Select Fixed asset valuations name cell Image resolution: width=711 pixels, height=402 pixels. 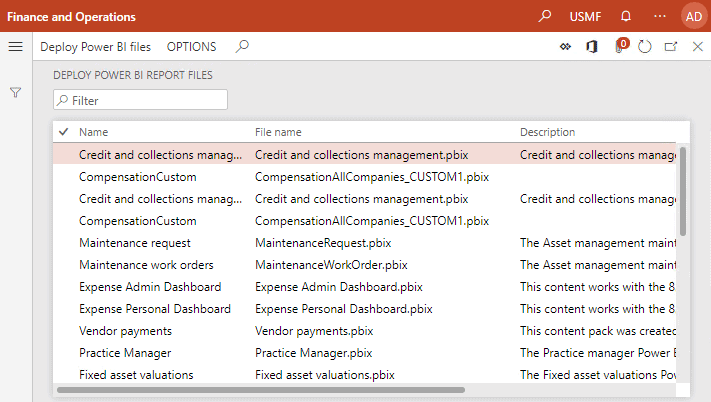(x=136, y=375)
